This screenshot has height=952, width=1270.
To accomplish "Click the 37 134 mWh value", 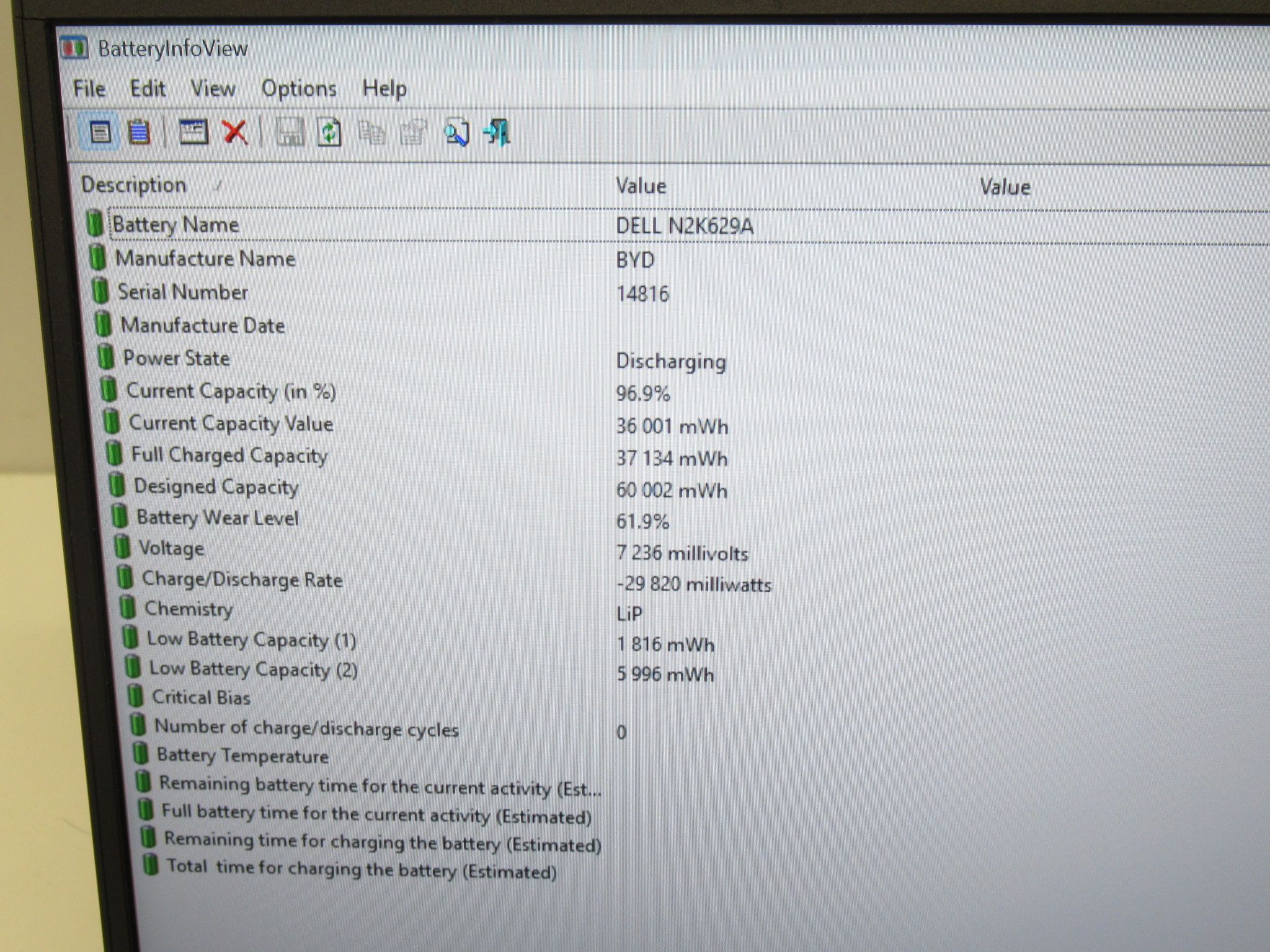I will coord(672,459).
